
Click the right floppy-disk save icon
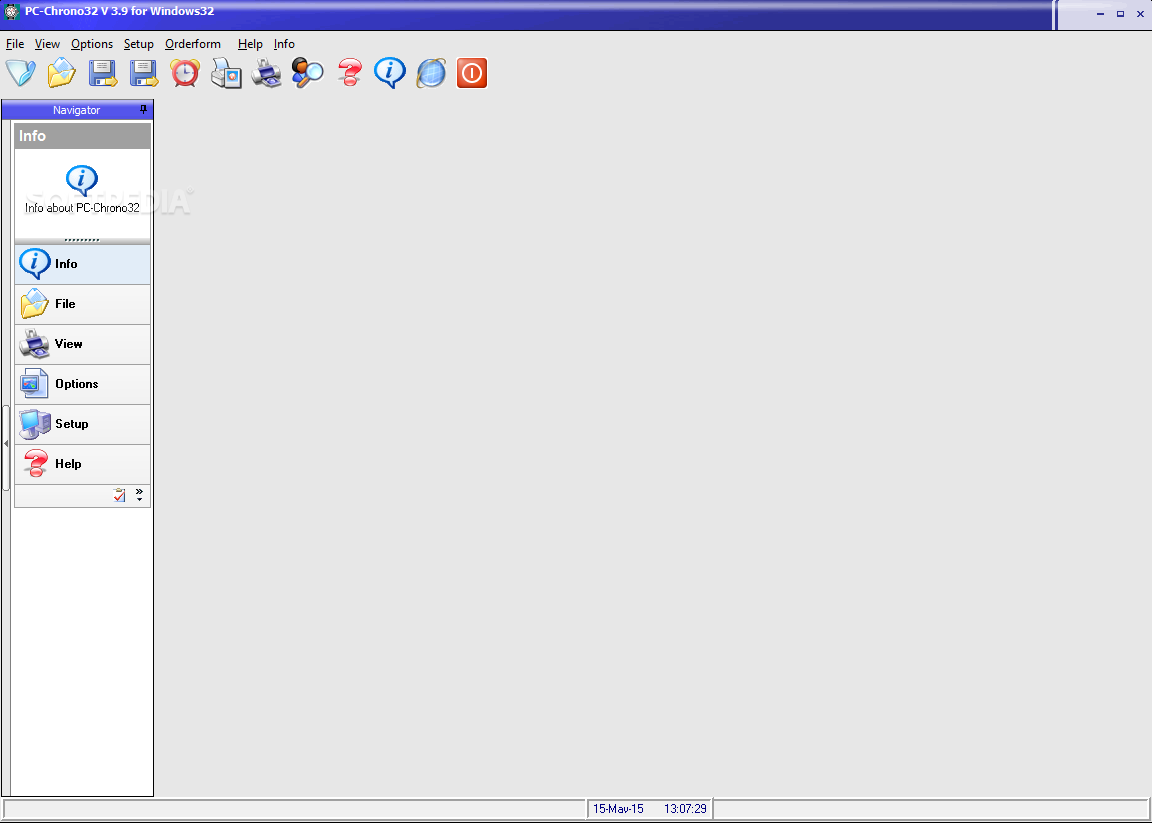tap(144, 73)
